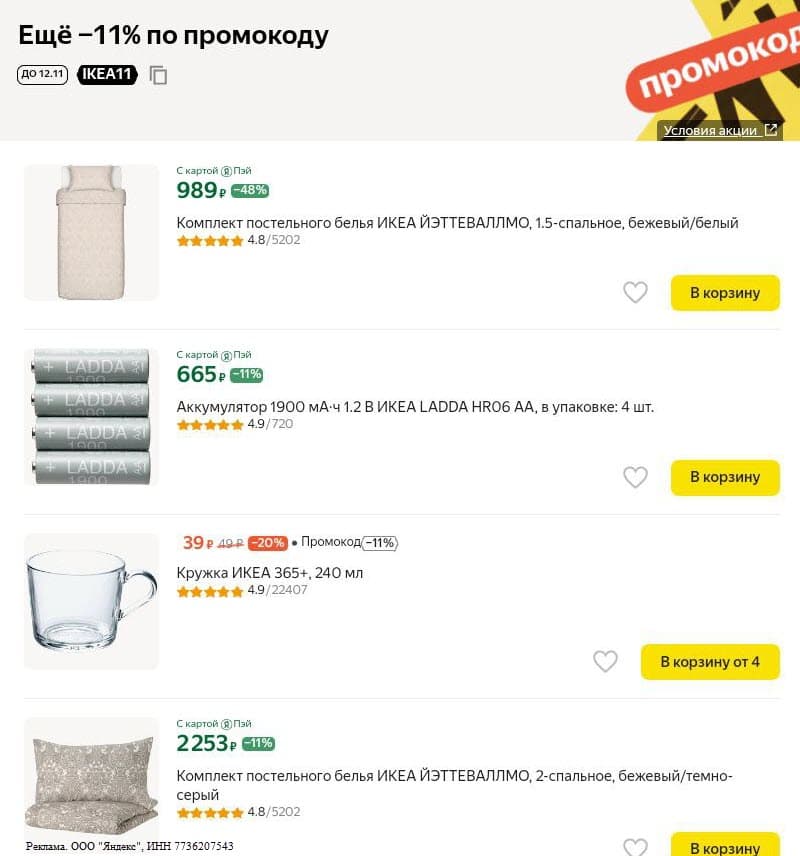Click the IKEA11 promo code badge
This screenshot has width=800, height=856.
click(x=107, y=74)
